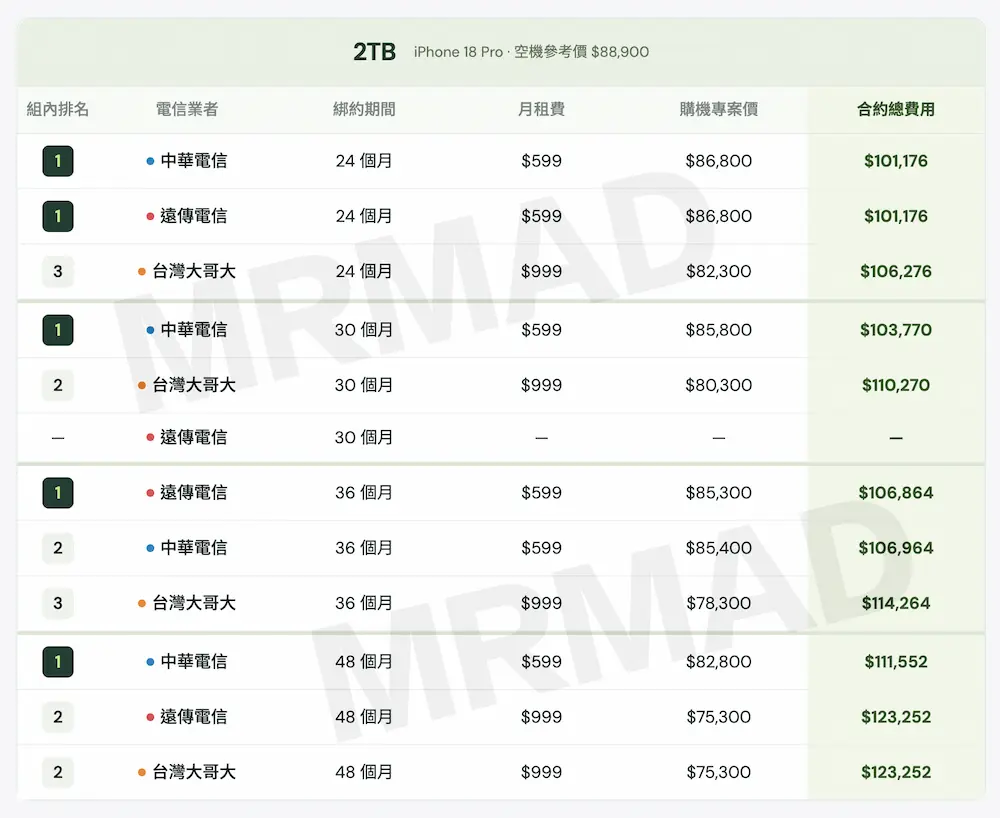The width and height of the screenshot is (1000, 818).
Task: Click the $110,270 contract total
Action: point(896,385)
